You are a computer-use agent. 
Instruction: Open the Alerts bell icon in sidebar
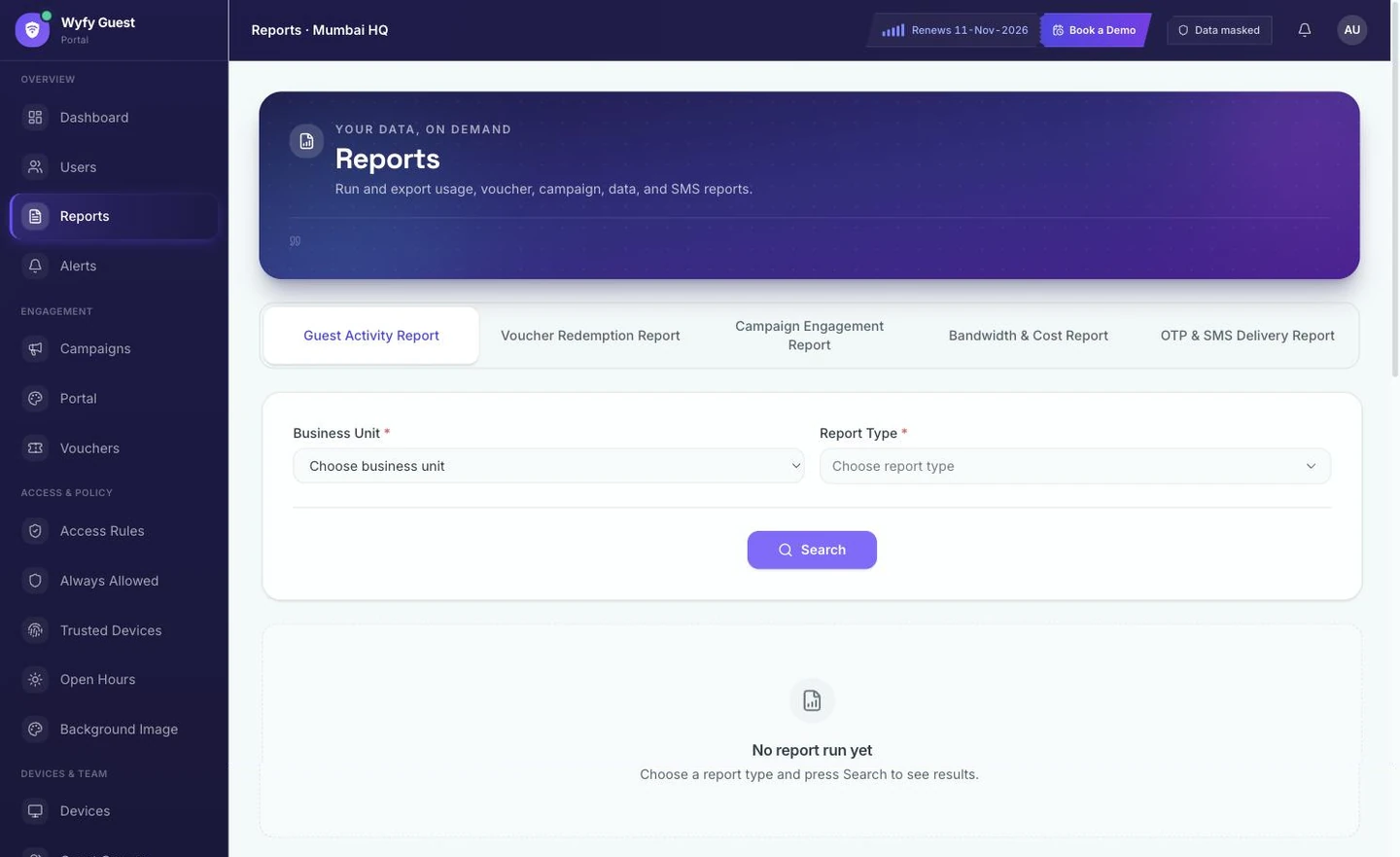click(35, 267)
